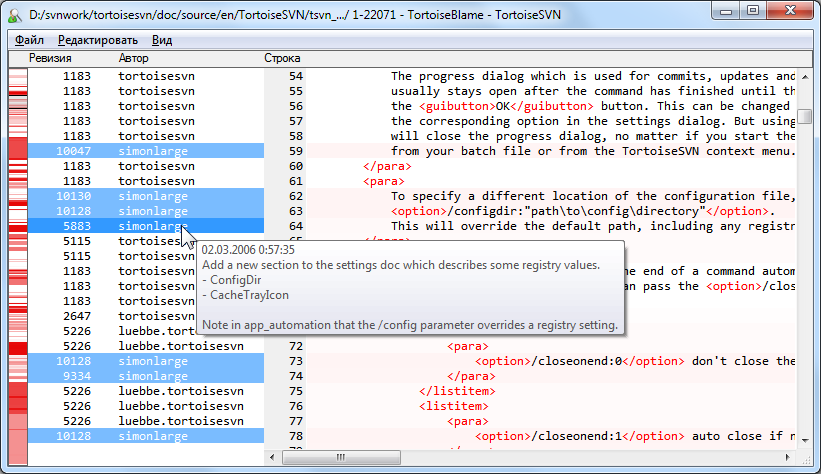Click horizontal scrollbar left arrow
The image size is (821, 474).
point(272,458)
